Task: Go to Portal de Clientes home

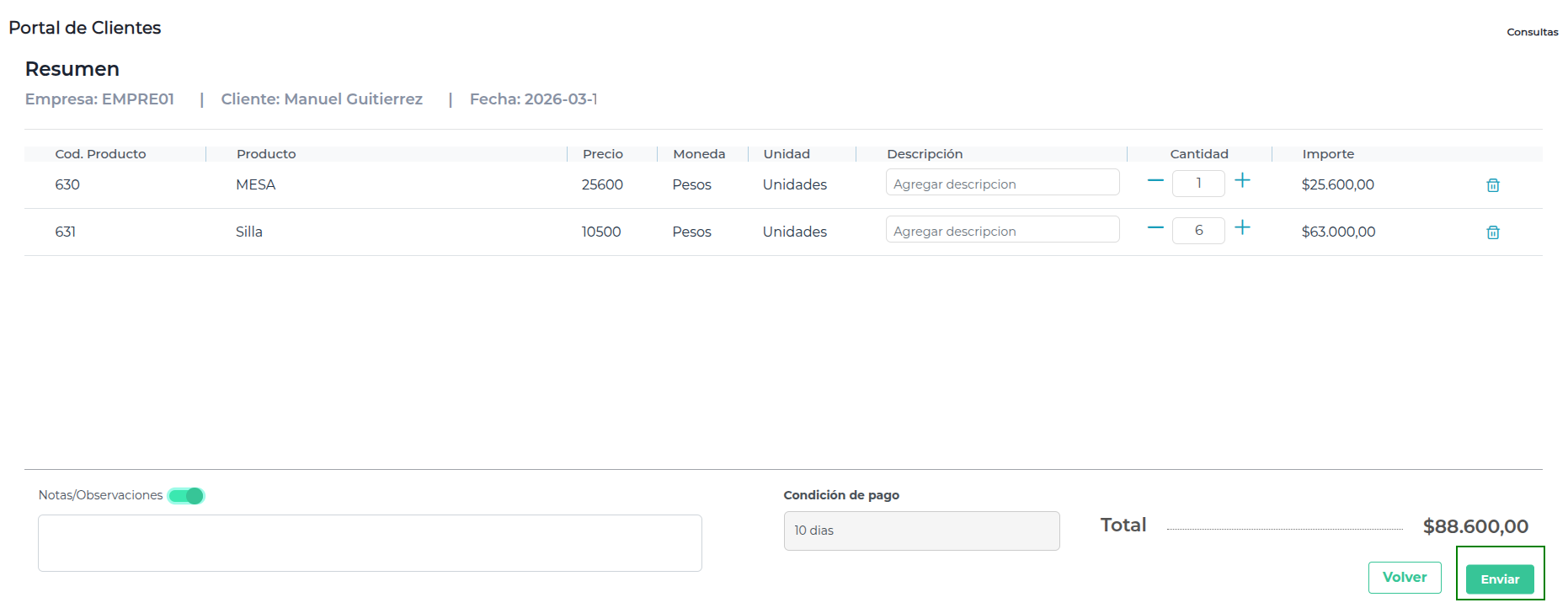Action: [x=85, y=28]
